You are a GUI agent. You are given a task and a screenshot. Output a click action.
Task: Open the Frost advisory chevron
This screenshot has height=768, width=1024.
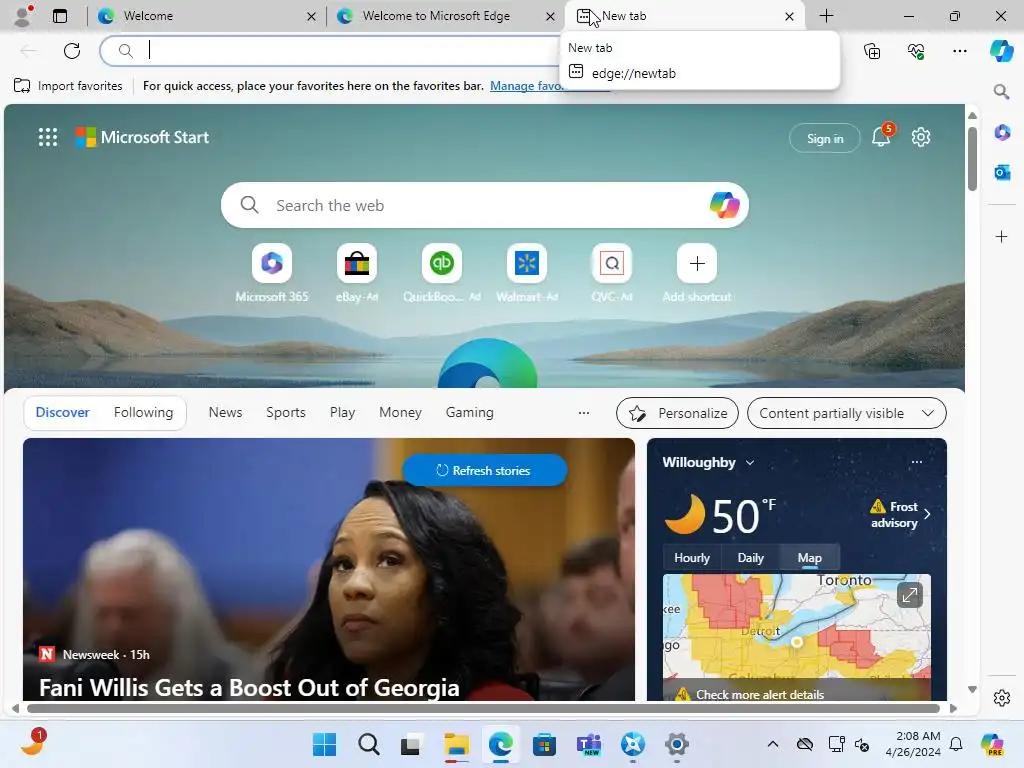[927, 514]
